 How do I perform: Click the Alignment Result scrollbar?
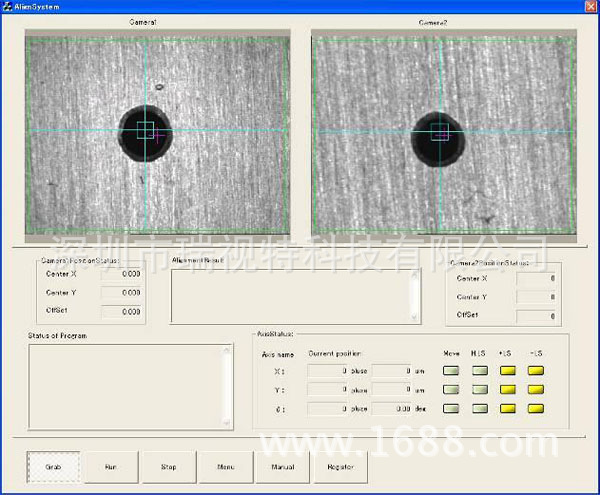[x=415, y=296]
